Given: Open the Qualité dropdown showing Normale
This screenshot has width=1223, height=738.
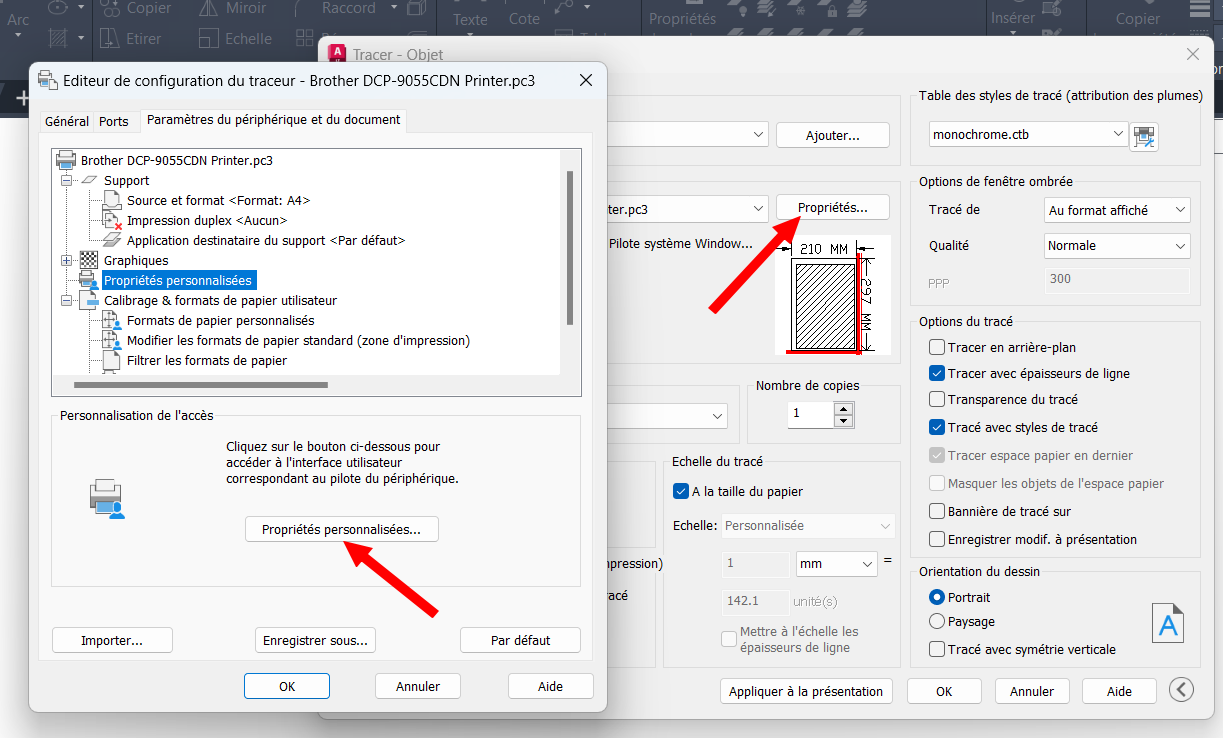Looking at the screenshot, I should (1115, 245).
